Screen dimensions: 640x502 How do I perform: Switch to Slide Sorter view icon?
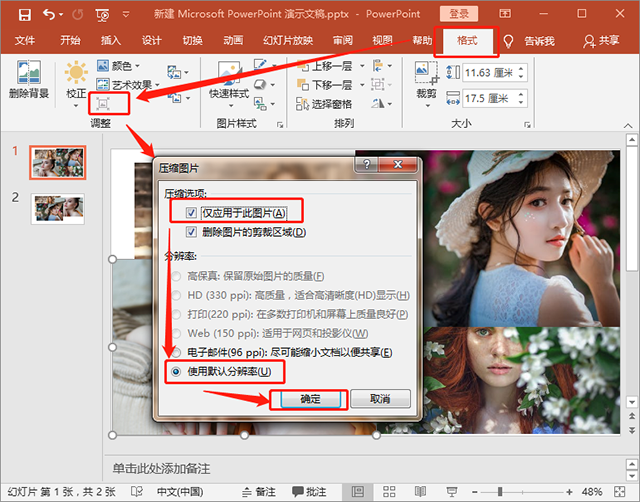pos(389,491)
